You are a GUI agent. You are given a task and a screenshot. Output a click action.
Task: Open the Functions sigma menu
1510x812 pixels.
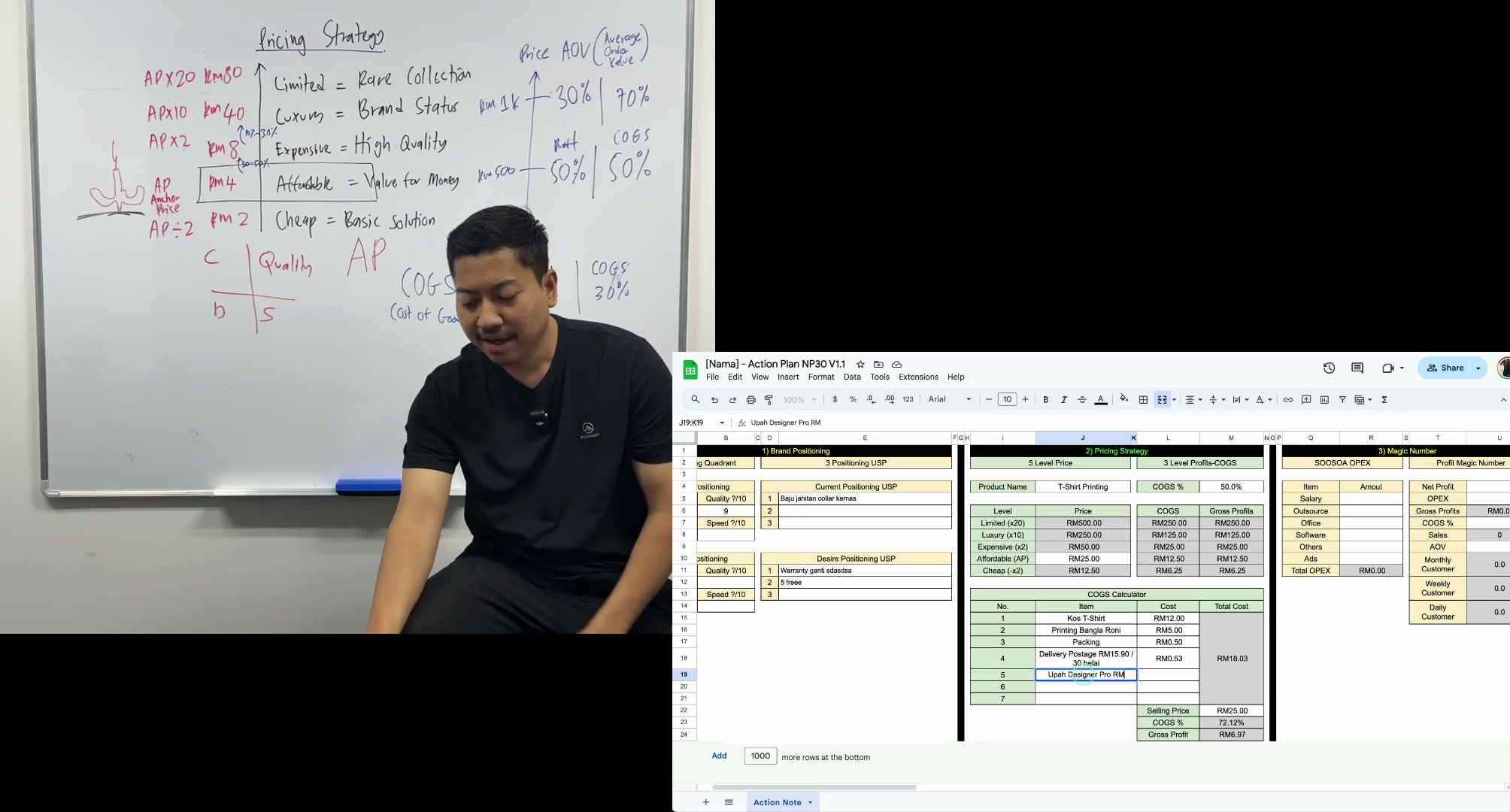(1384, 400)
